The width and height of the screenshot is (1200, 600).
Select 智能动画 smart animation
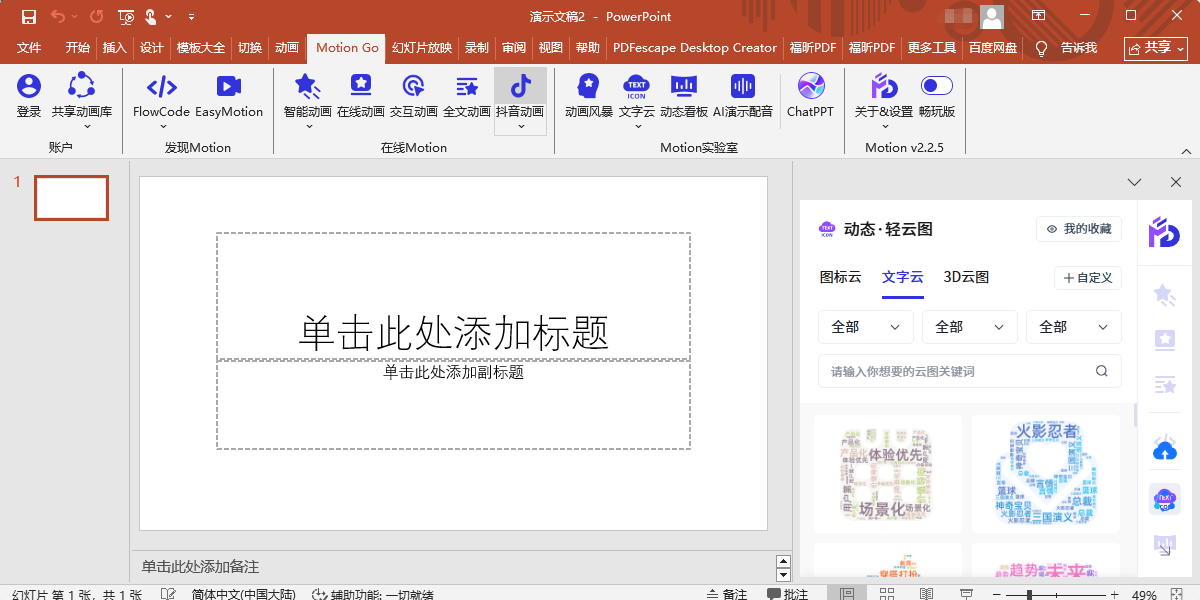click(x=307, y=100)
